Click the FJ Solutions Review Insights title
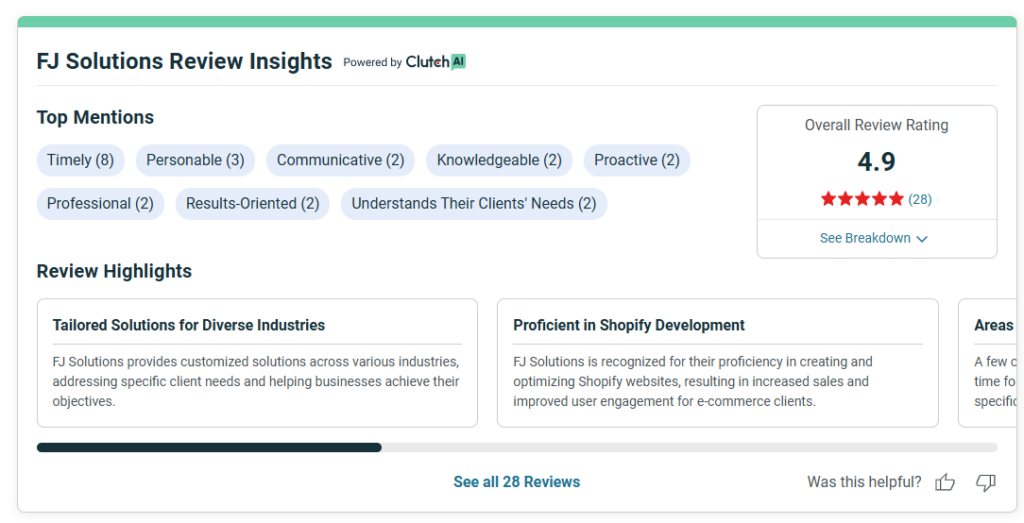This screenshot has width=1024, height=523. tap(184, 61)
